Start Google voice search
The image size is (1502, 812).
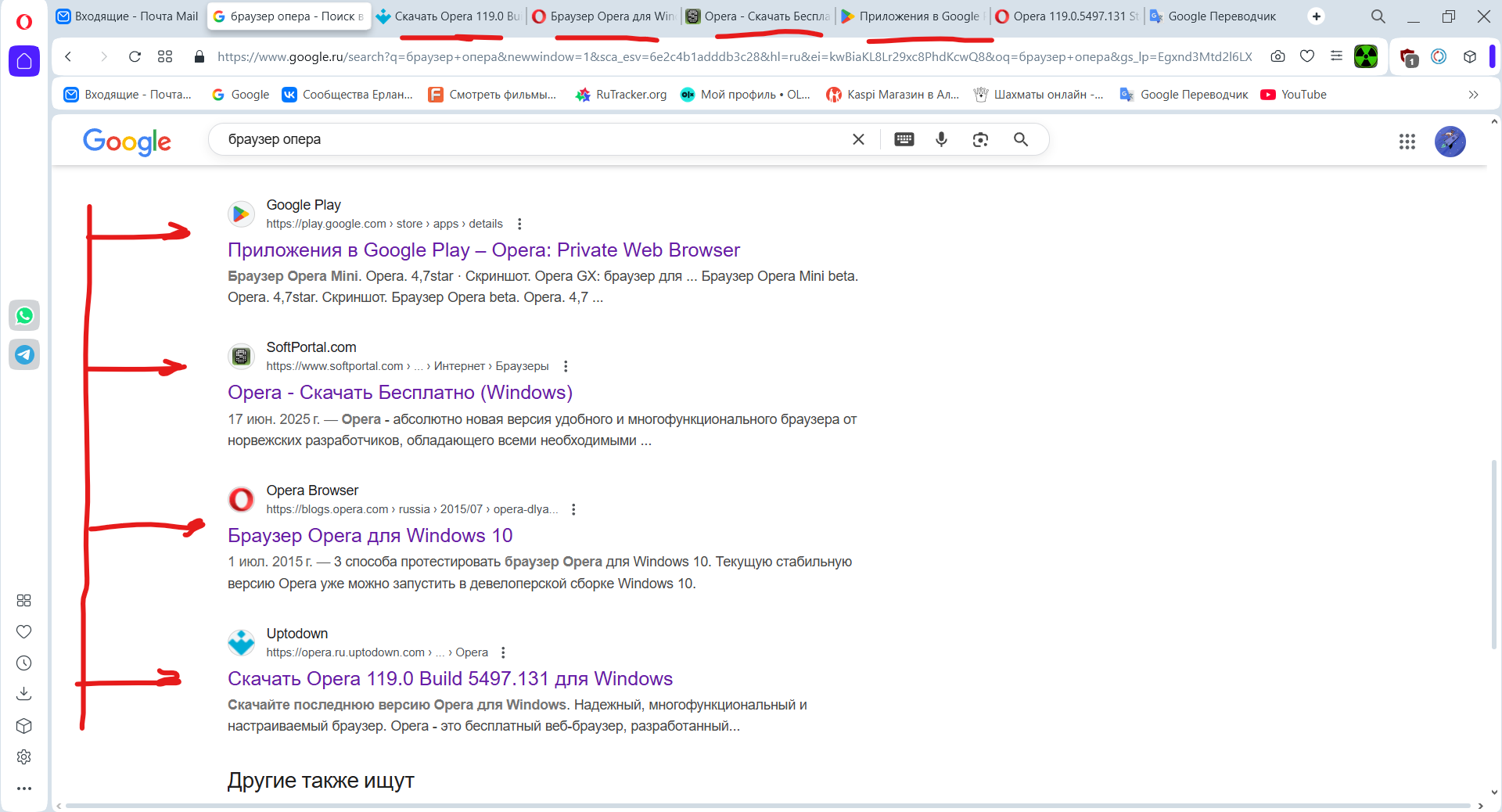click(x=942, y=139)
